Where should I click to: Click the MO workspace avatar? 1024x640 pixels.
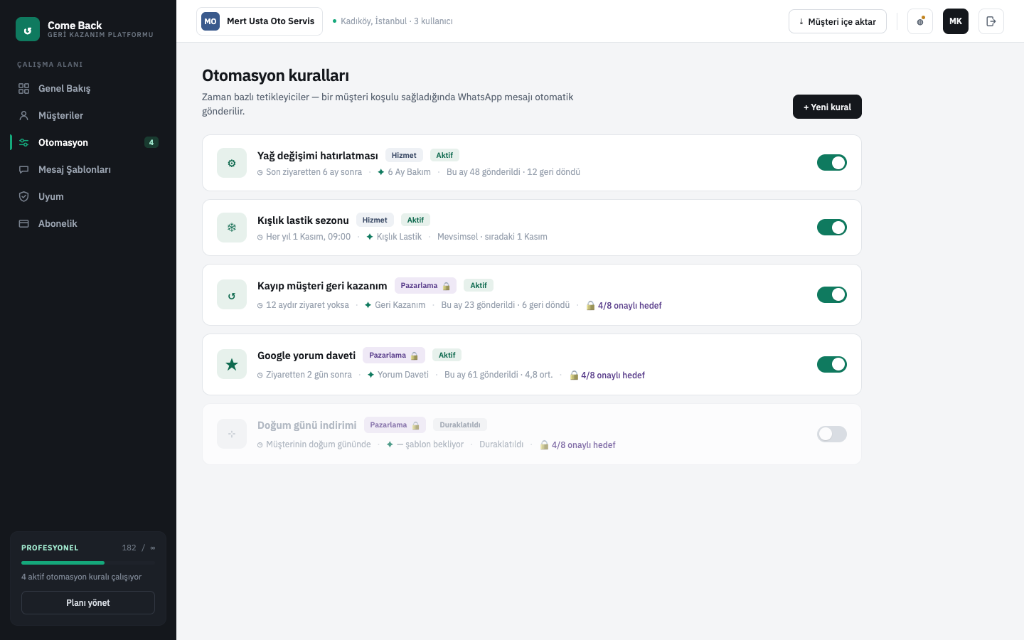210,21
